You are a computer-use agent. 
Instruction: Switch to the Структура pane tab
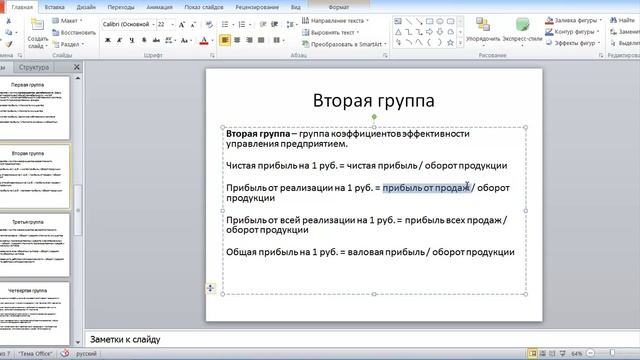pos(34,67)
